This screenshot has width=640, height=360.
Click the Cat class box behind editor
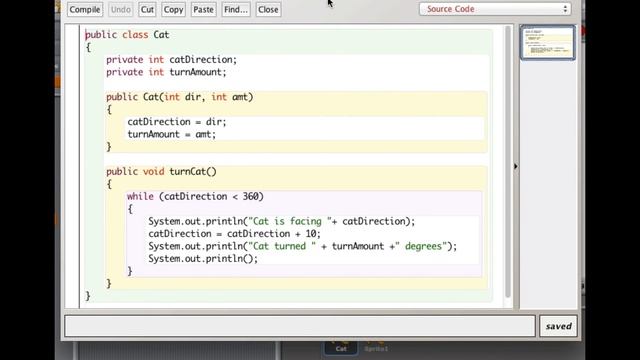point(341,348)
